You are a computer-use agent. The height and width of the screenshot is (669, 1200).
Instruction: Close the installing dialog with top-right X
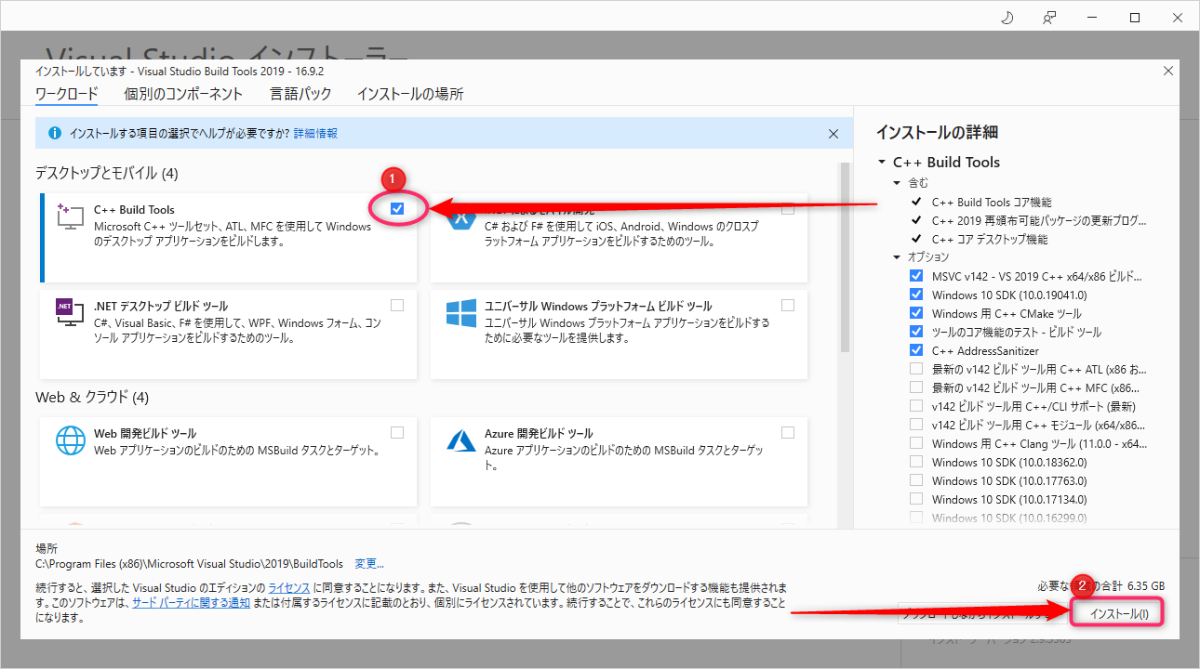(1168, 70)
